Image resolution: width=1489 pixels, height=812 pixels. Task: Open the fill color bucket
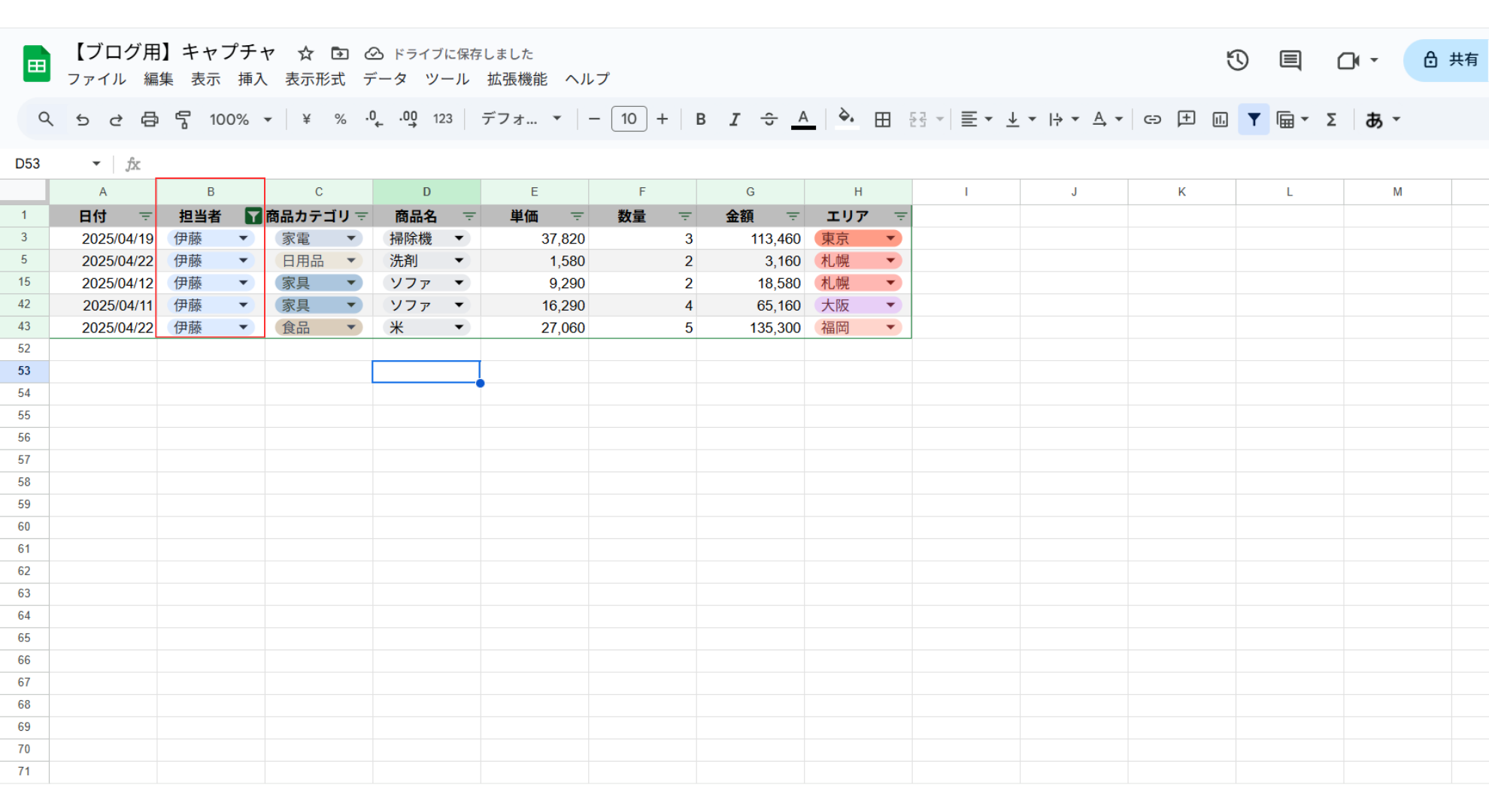click(846, 119)
